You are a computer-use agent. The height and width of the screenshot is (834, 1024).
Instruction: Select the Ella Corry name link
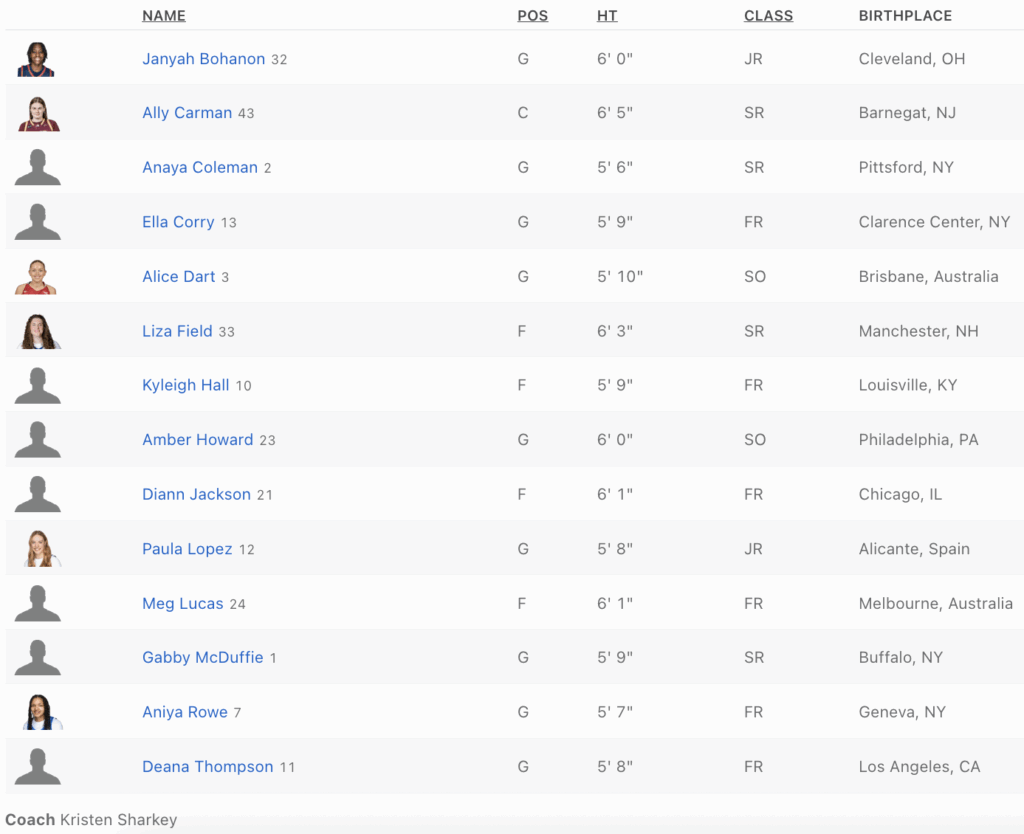tap(178, 222)
